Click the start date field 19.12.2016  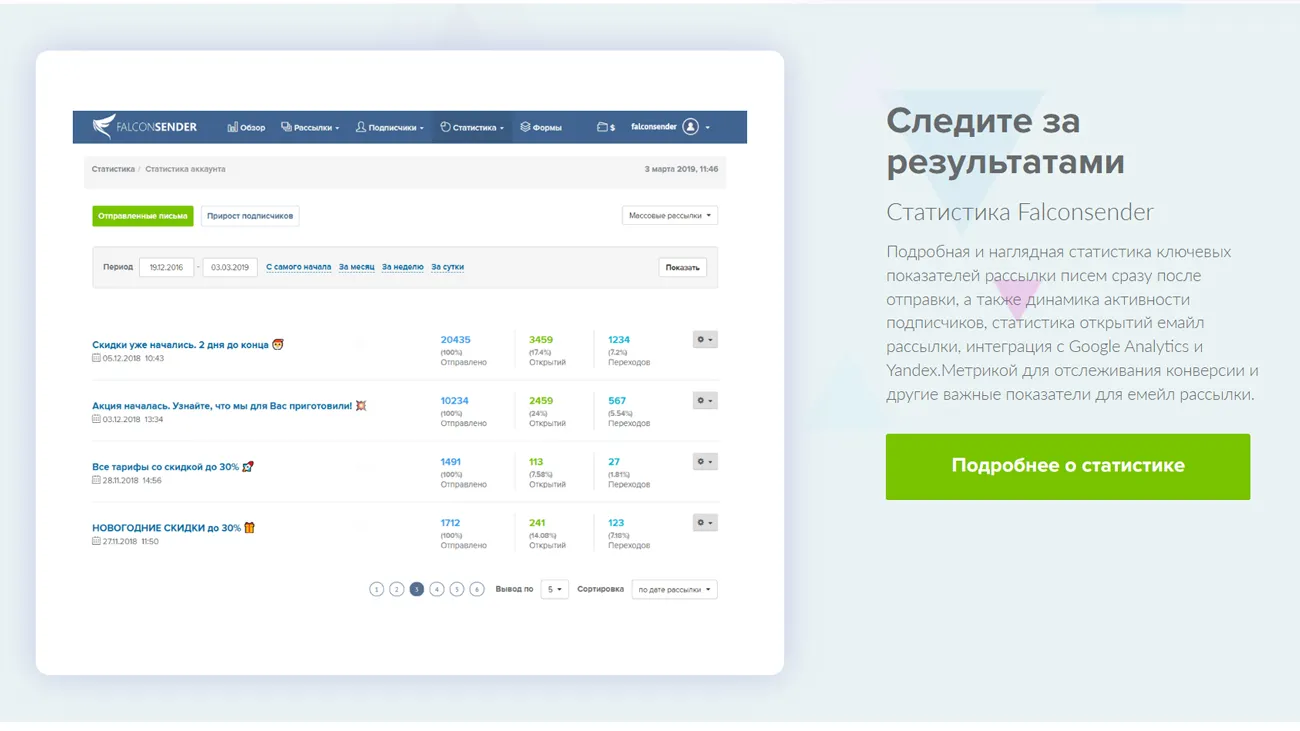(x=166, y=268)
